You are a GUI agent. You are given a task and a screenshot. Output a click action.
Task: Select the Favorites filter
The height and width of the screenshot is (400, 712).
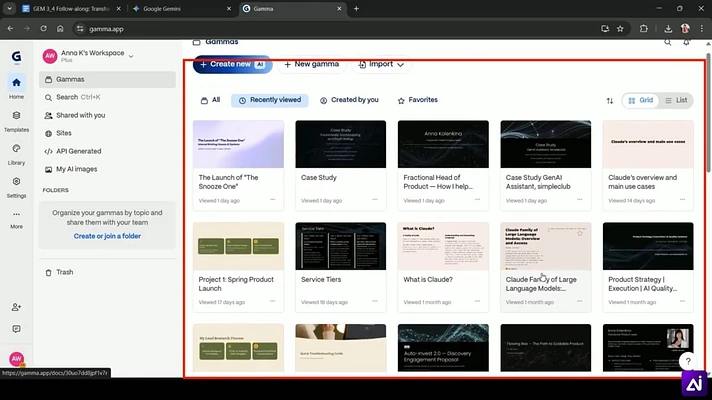point(417,100)
